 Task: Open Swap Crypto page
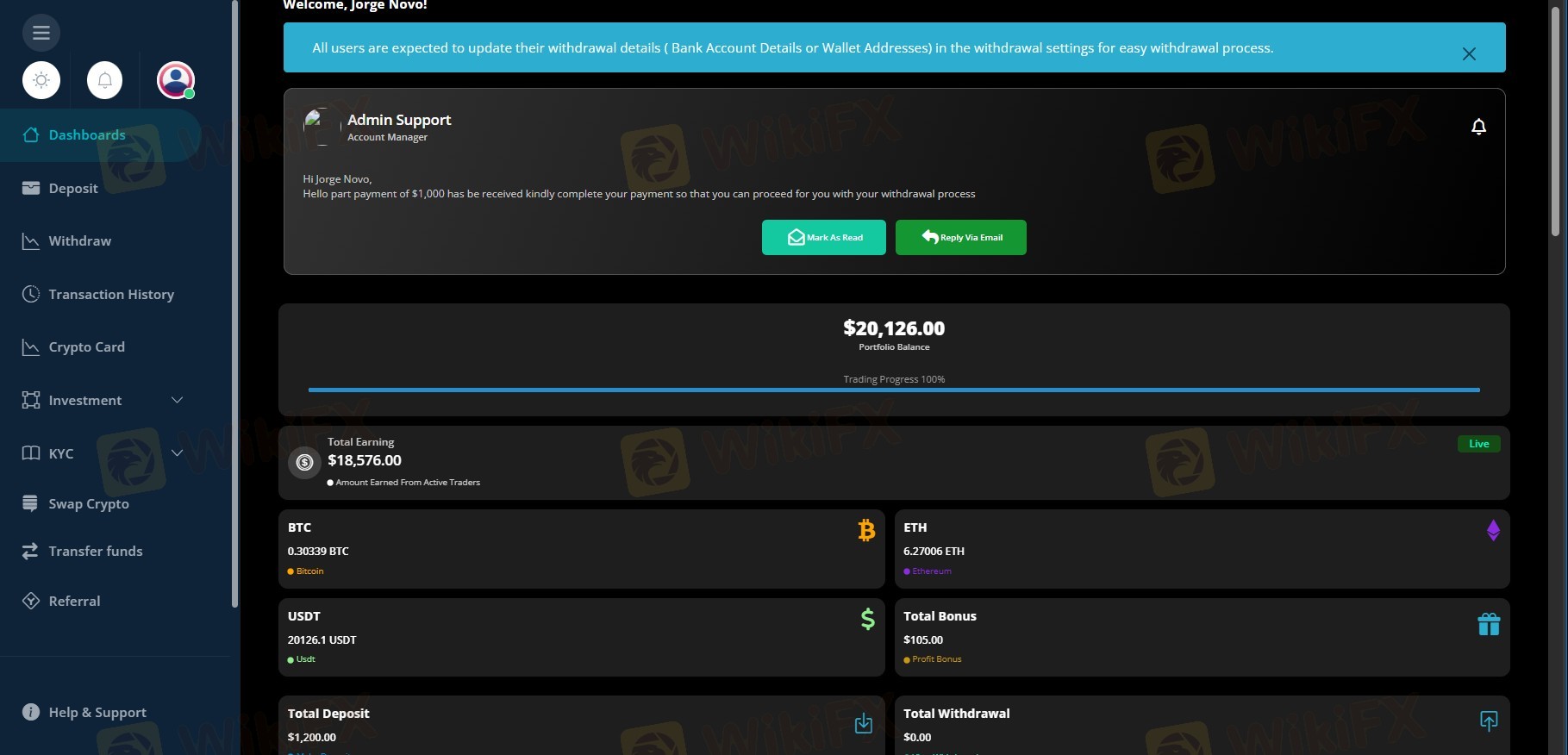89,504
